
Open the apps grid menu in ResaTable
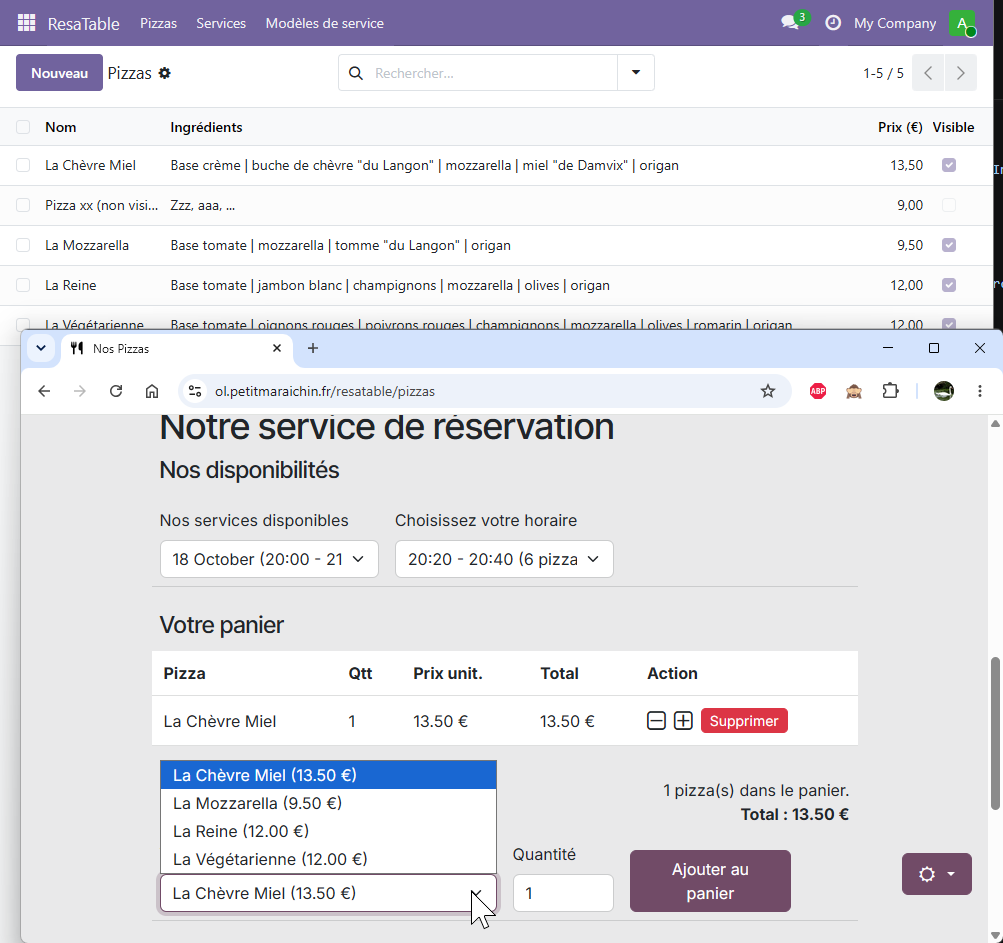point(26,23)
